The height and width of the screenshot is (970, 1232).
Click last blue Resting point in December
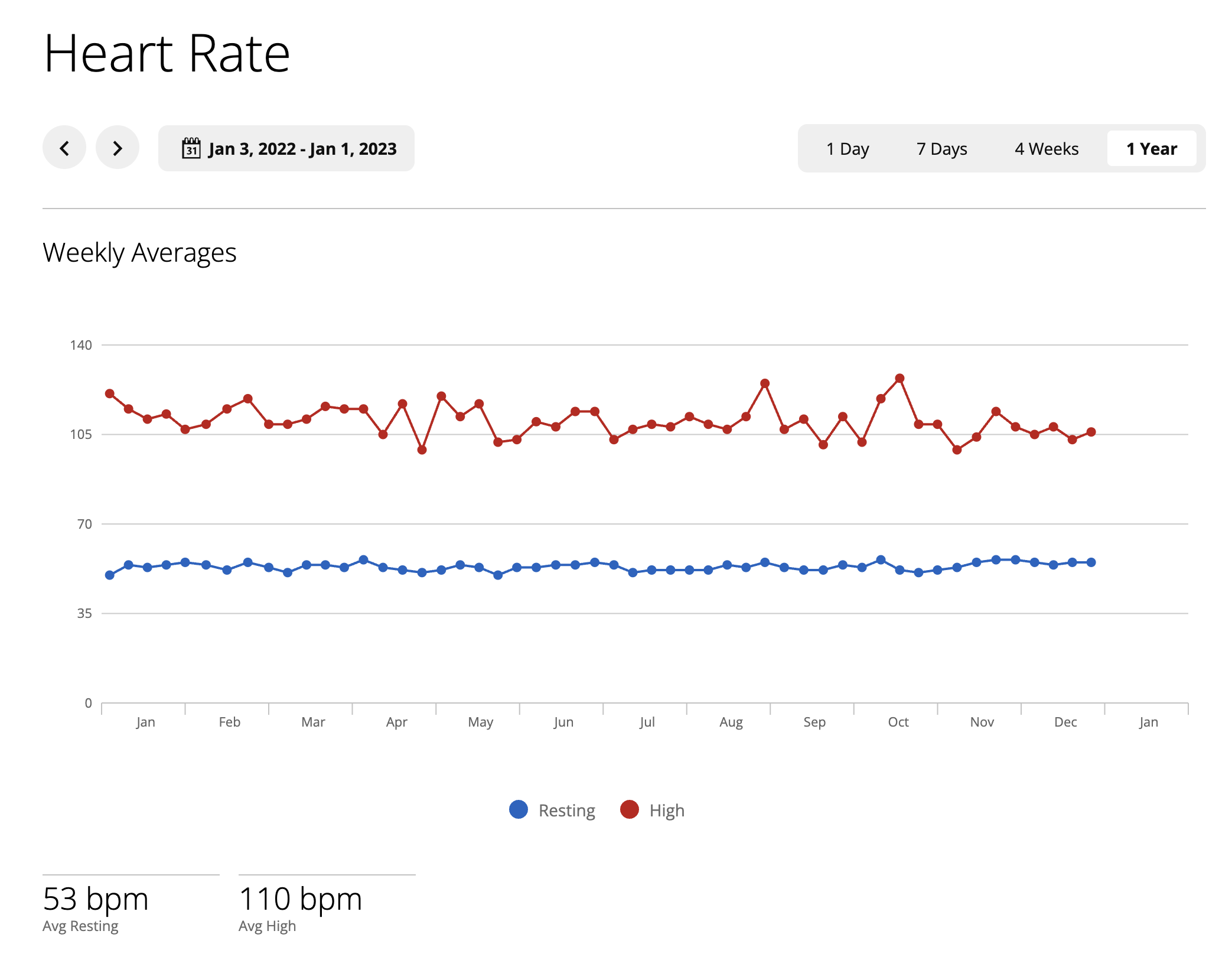[x=1091, y=562]
